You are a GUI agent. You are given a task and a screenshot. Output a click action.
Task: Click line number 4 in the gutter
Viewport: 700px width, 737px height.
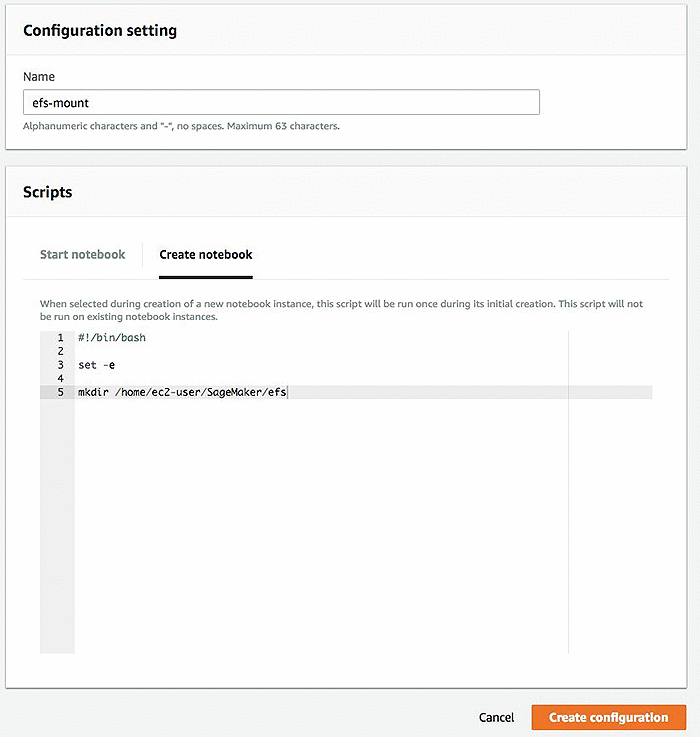click(x=61, y=378)
